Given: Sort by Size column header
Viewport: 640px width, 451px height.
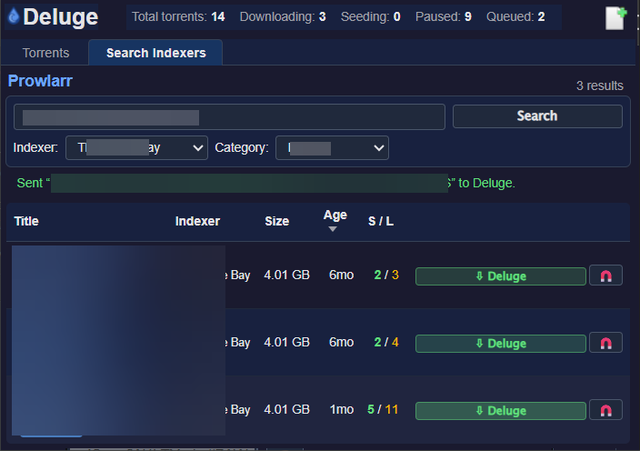Looking at the screenshot, I should coord(277,221).
